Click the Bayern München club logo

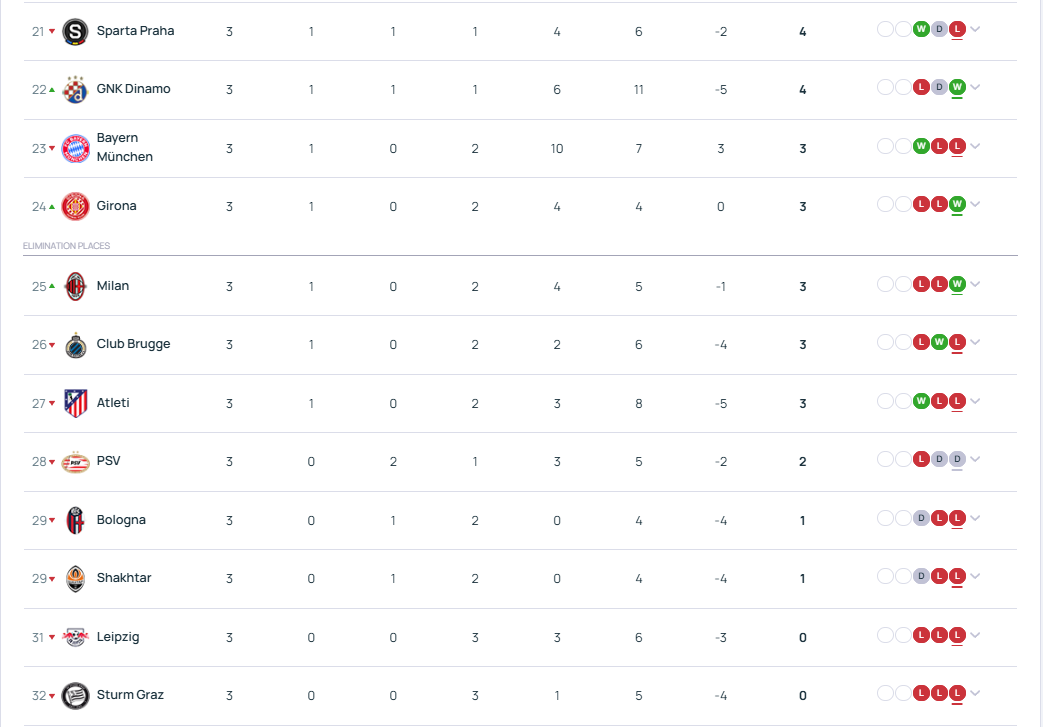75,148
